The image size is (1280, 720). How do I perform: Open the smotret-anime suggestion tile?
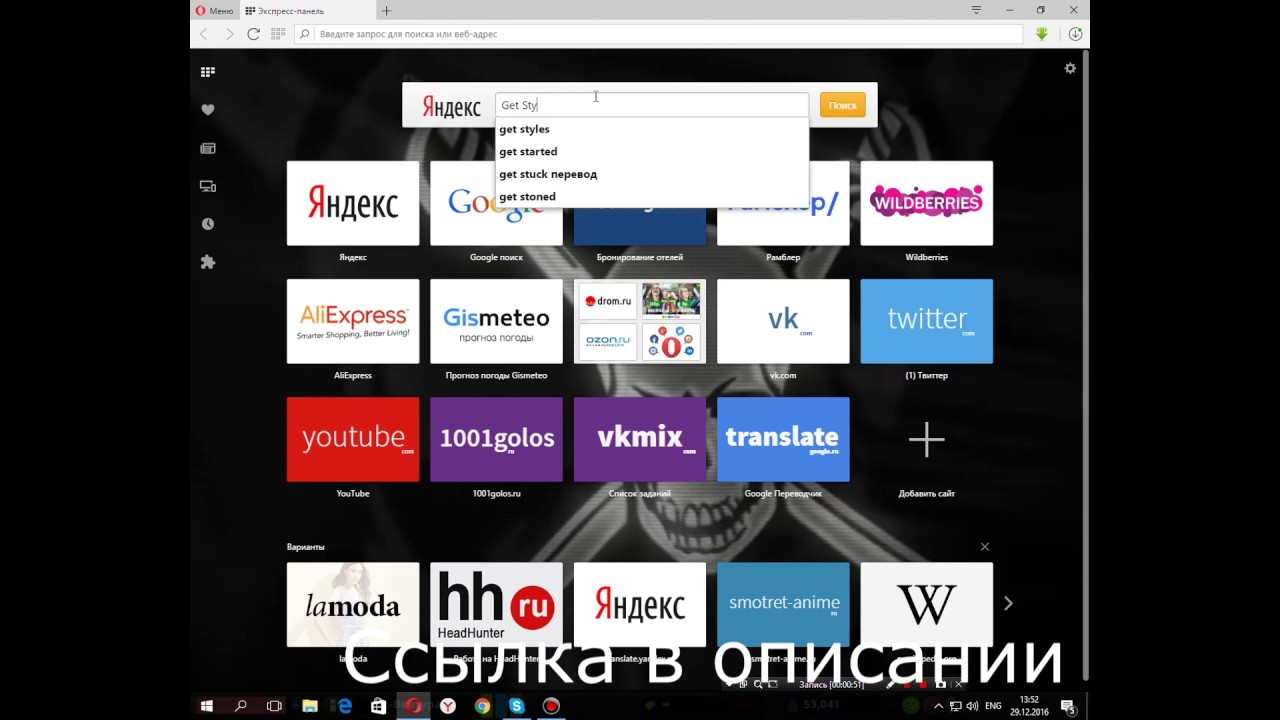(783, 604)
